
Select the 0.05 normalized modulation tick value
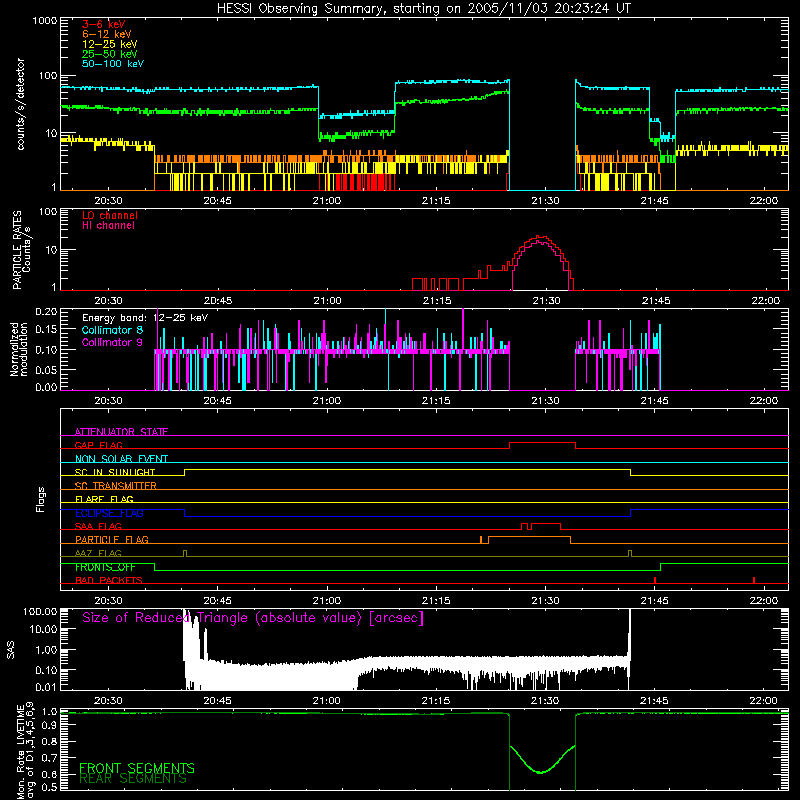(x=46, y=369)
